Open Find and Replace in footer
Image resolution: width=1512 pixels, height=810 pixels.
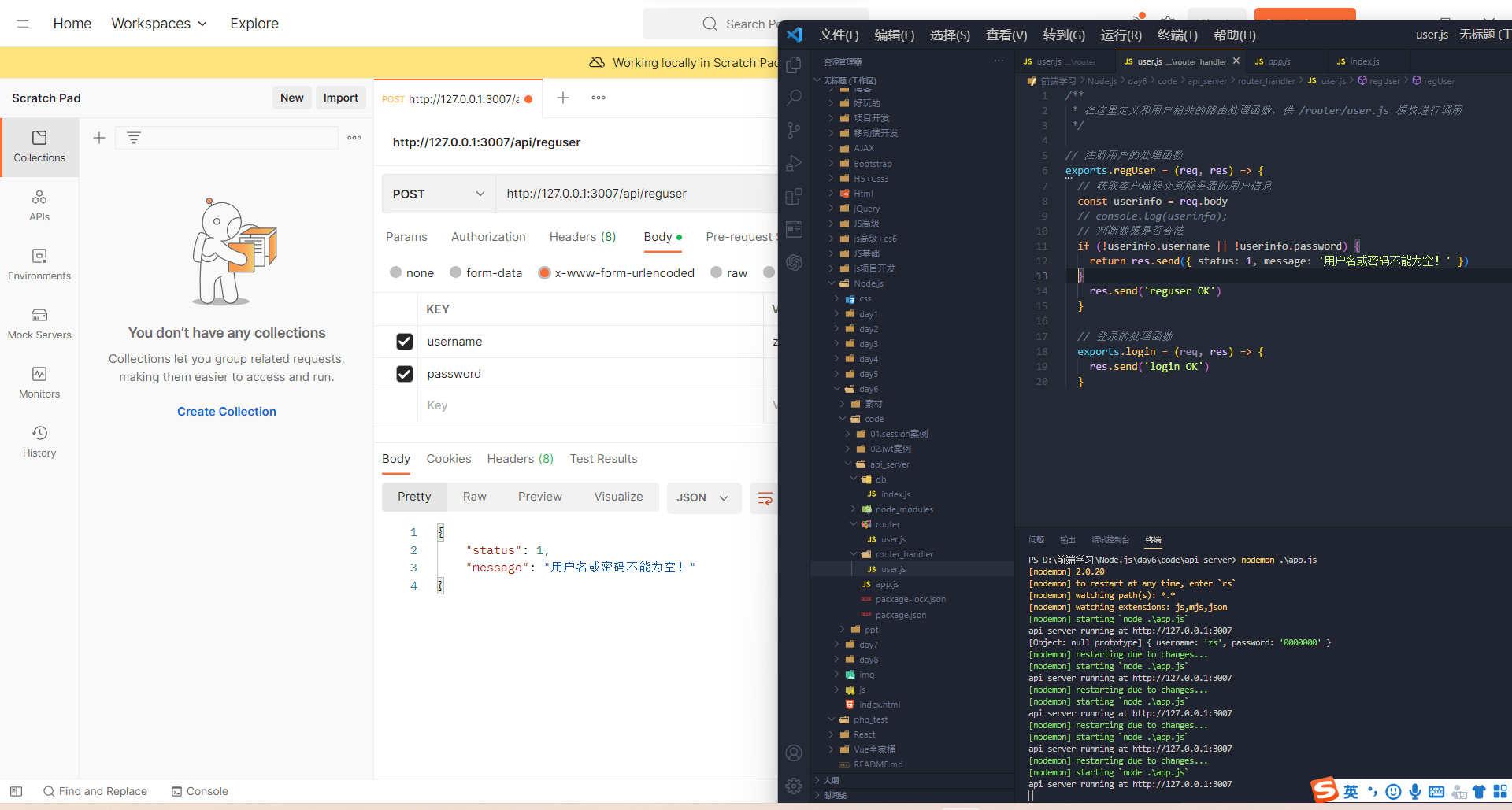point(95,791)
